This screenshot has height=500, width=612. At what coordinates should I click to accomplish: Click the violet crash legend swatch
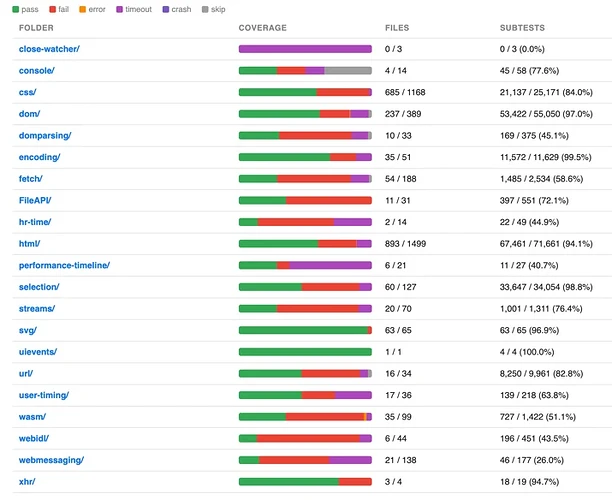click(x=166, y=9)
